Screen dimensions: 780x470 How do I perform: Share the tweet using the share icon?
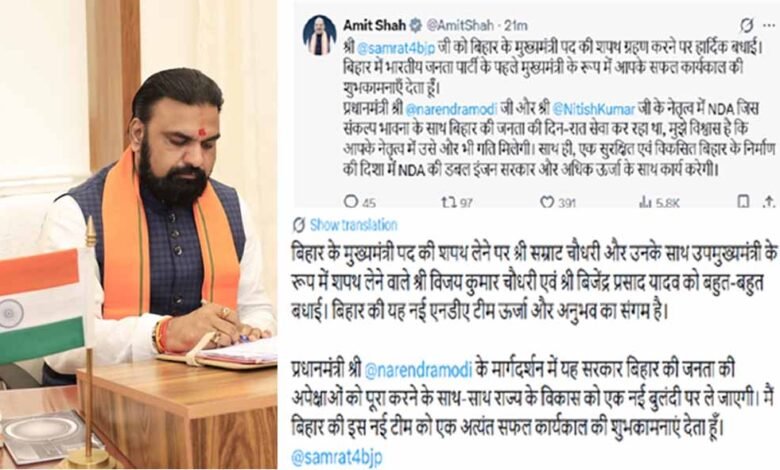pyautogui.click(x=769, y=201)
